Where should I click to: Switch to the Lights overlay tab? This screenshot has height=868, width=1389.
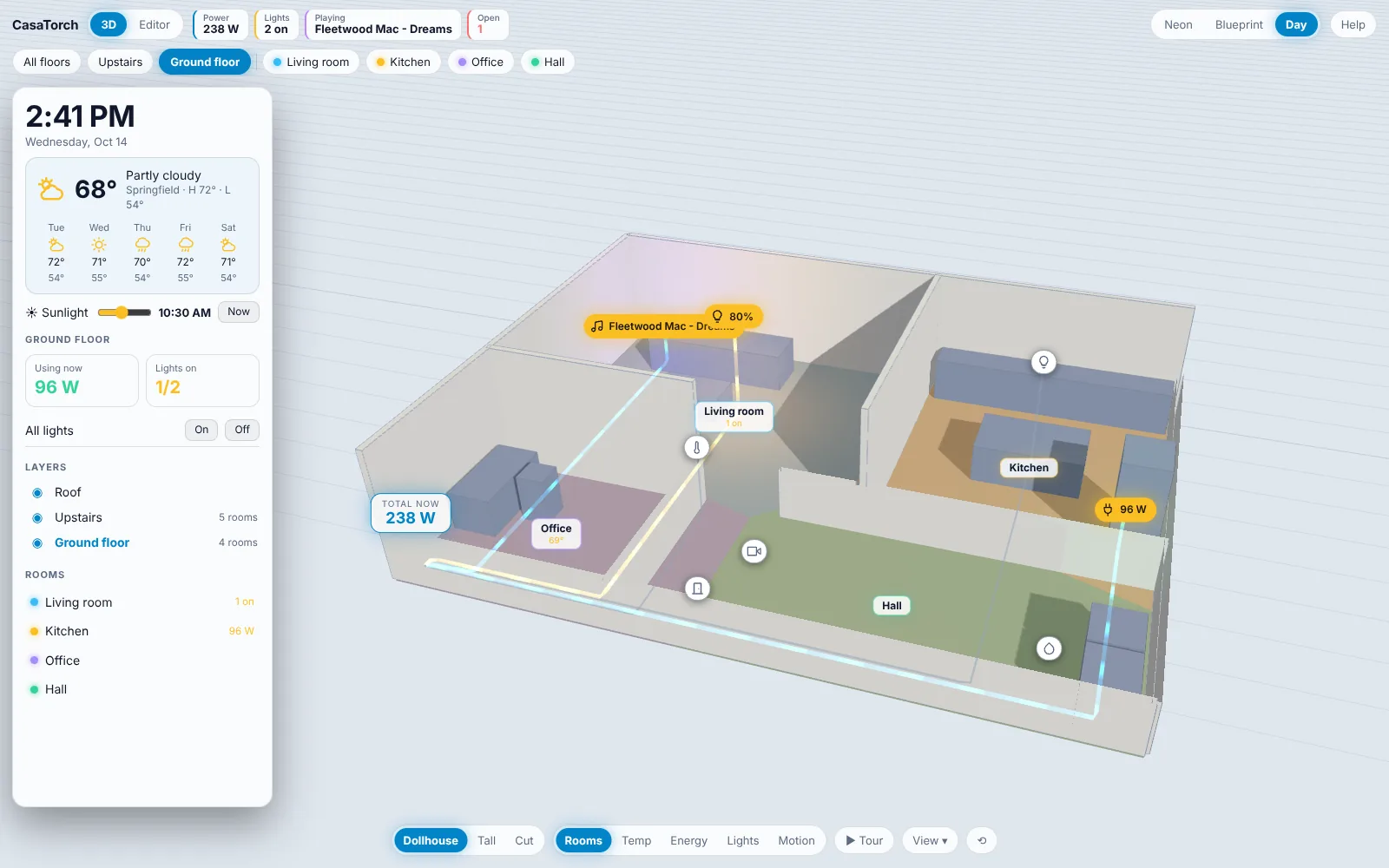[x=742, y=840]
